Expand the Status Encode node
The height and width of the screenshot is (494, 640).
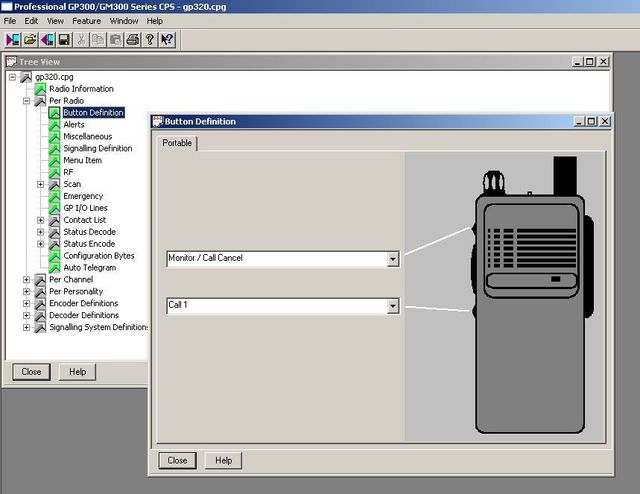click(x=40, y=244)
